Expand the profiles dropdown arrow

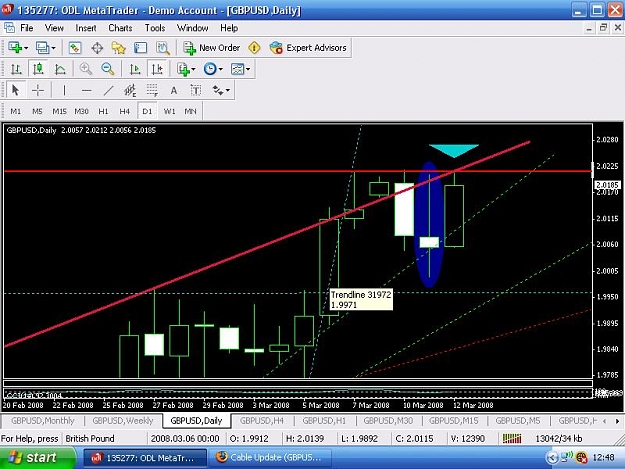point(53,48)
